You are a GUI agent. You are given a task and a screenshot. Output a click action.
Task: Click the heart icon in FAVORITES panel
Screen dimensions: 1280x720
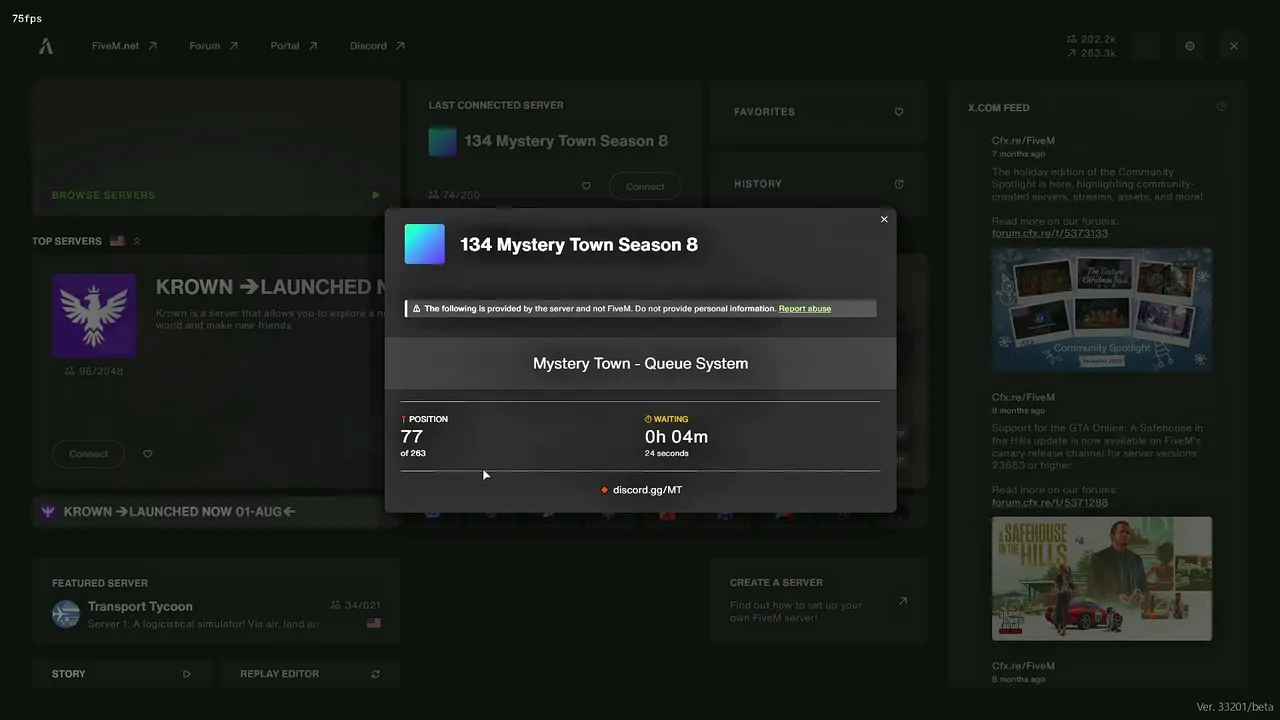(899, 112)
